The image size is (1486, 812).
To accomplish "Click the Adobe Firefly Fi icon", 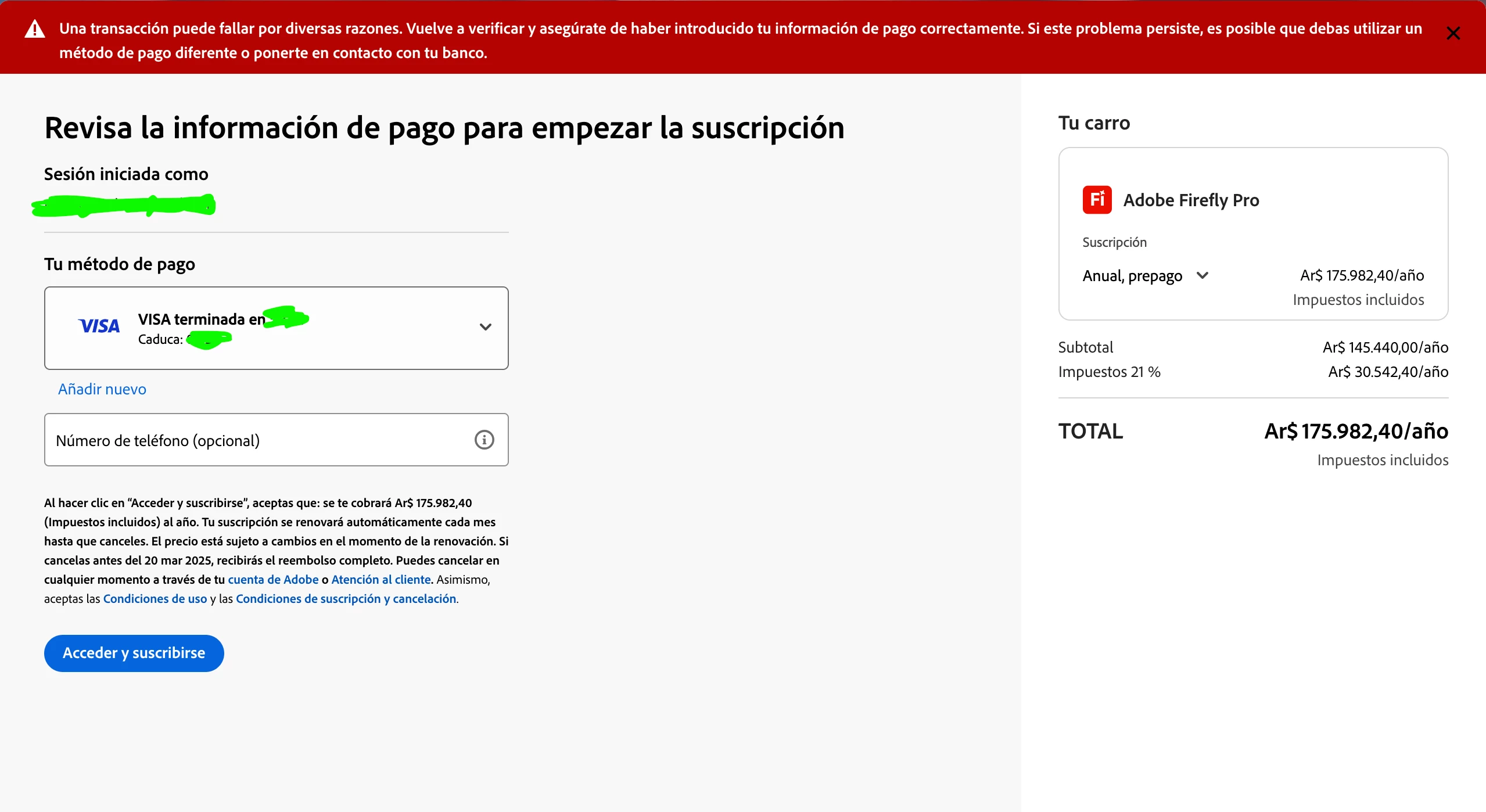I will (x=1097, y=200).
